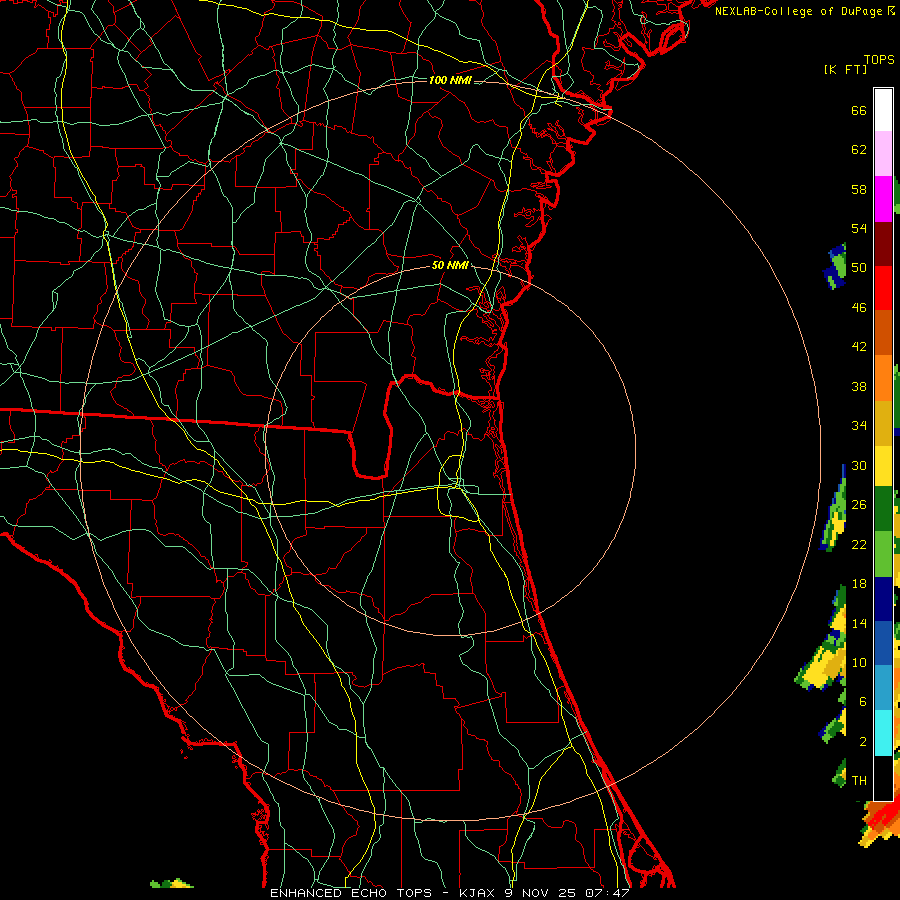Click the '30' legend value
The image size is (900, 900).
[859, 465]
